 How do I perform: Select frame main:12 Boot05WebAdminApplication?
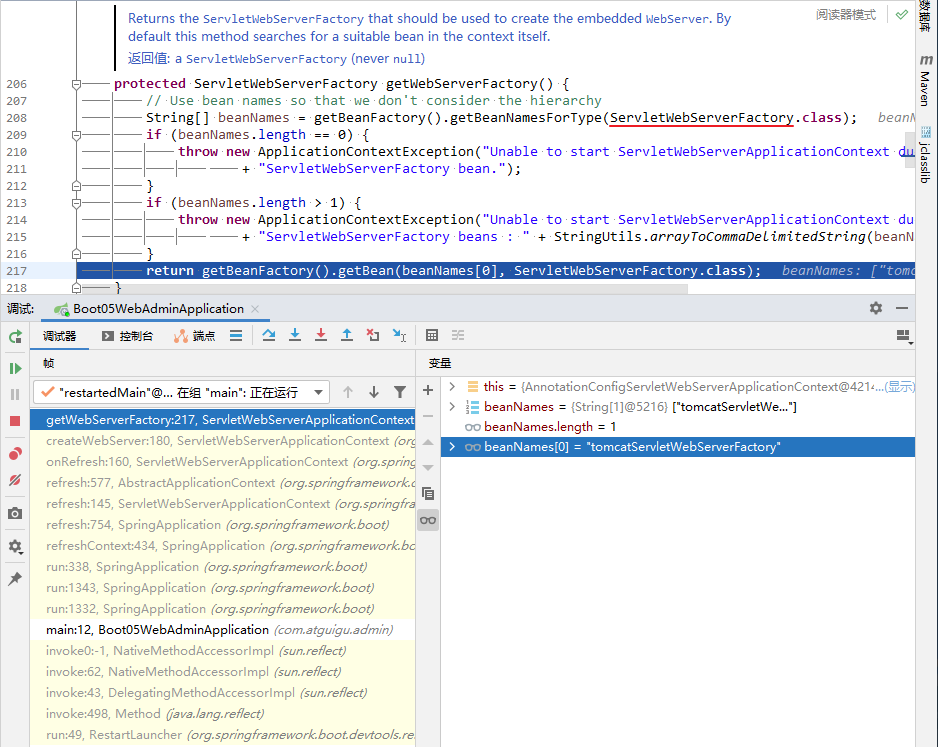tap(223, 630)
